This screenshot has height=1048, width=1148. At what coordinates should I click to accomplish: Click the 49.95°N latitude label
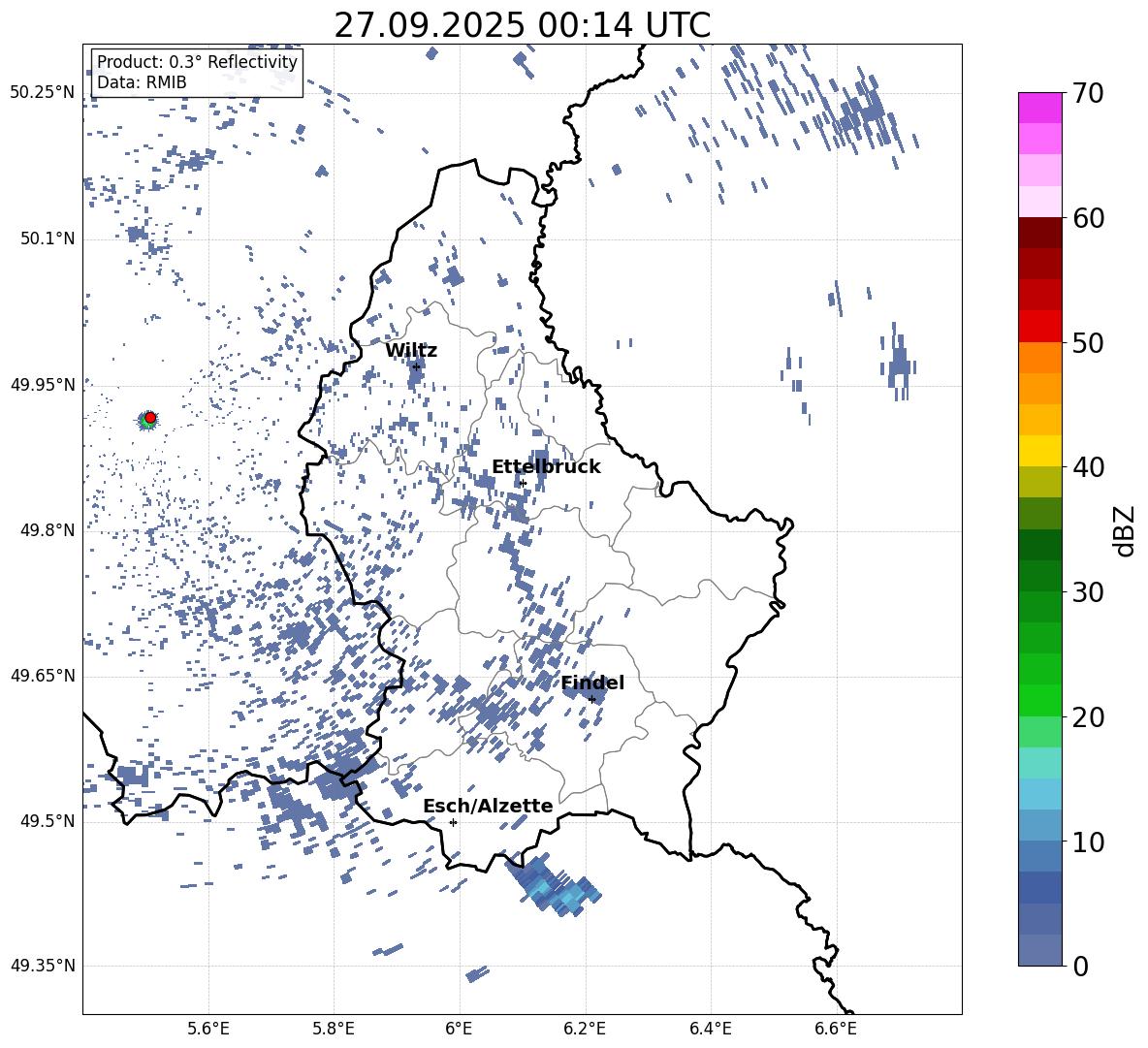(x=43, y=384)
